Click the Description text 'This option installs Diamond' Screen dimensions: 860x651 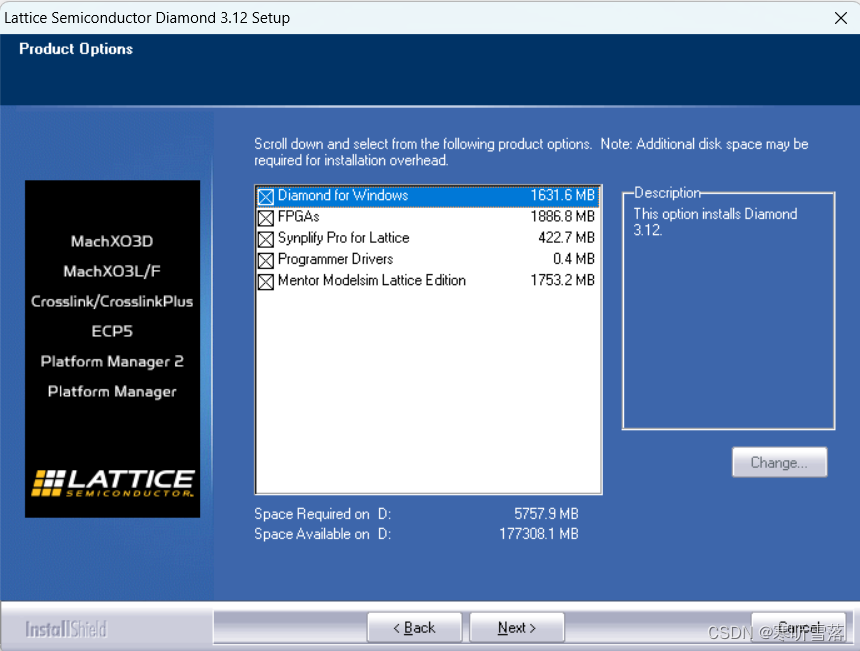[x=715, y=214]
